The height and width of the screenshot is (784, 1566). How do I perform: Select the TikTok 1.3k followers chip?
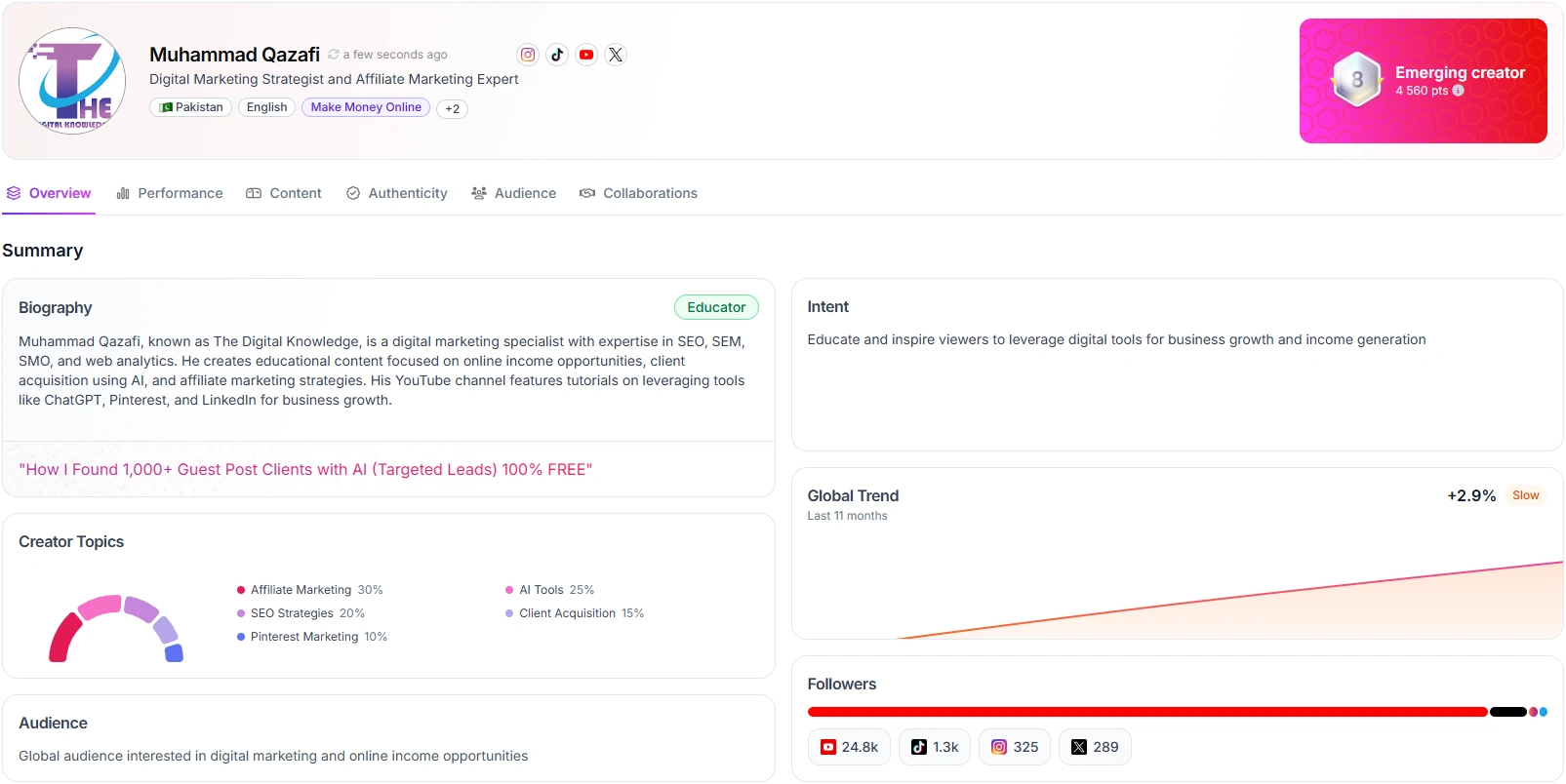(935, 747)
